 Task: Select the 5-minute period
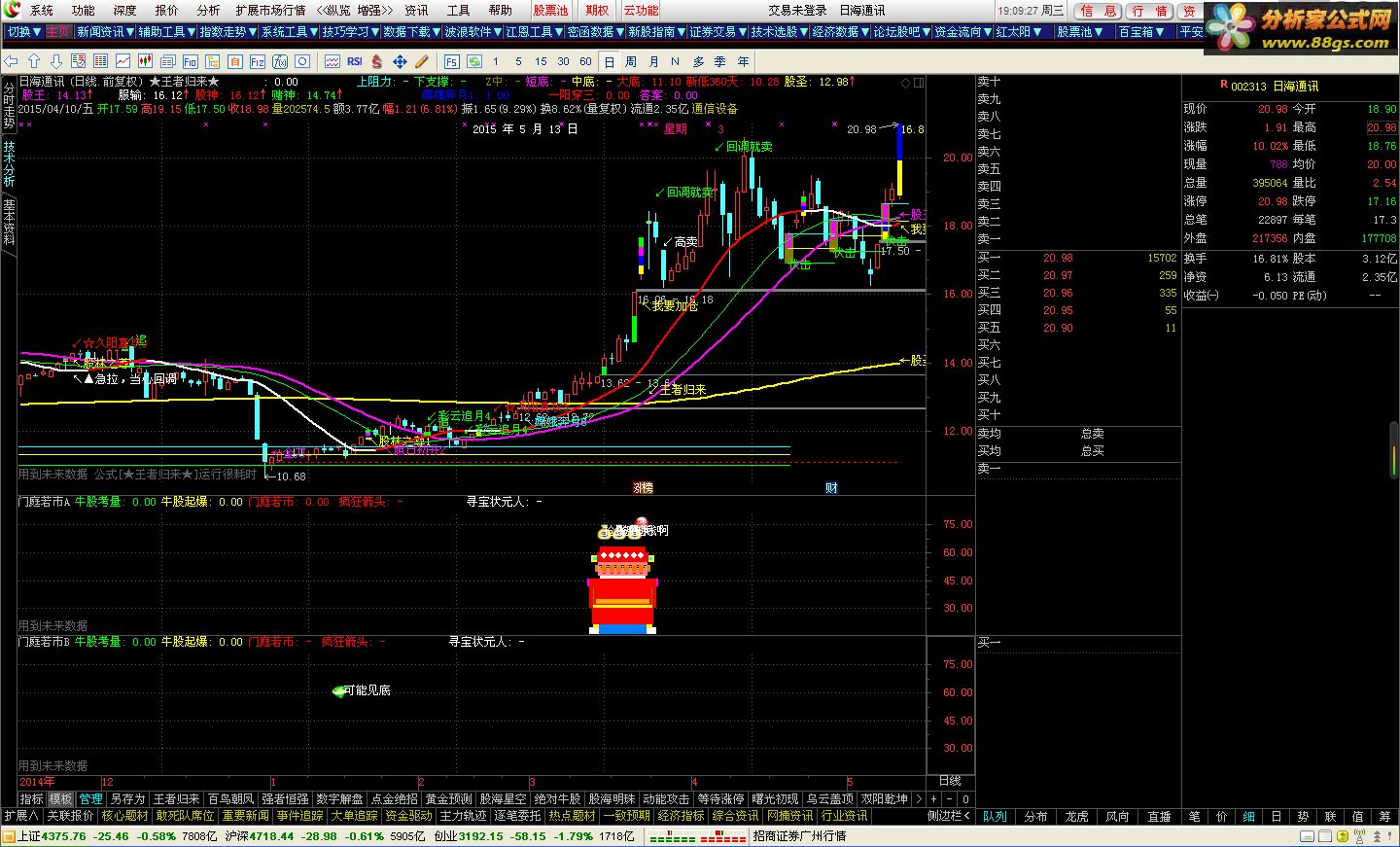[518, 61]
